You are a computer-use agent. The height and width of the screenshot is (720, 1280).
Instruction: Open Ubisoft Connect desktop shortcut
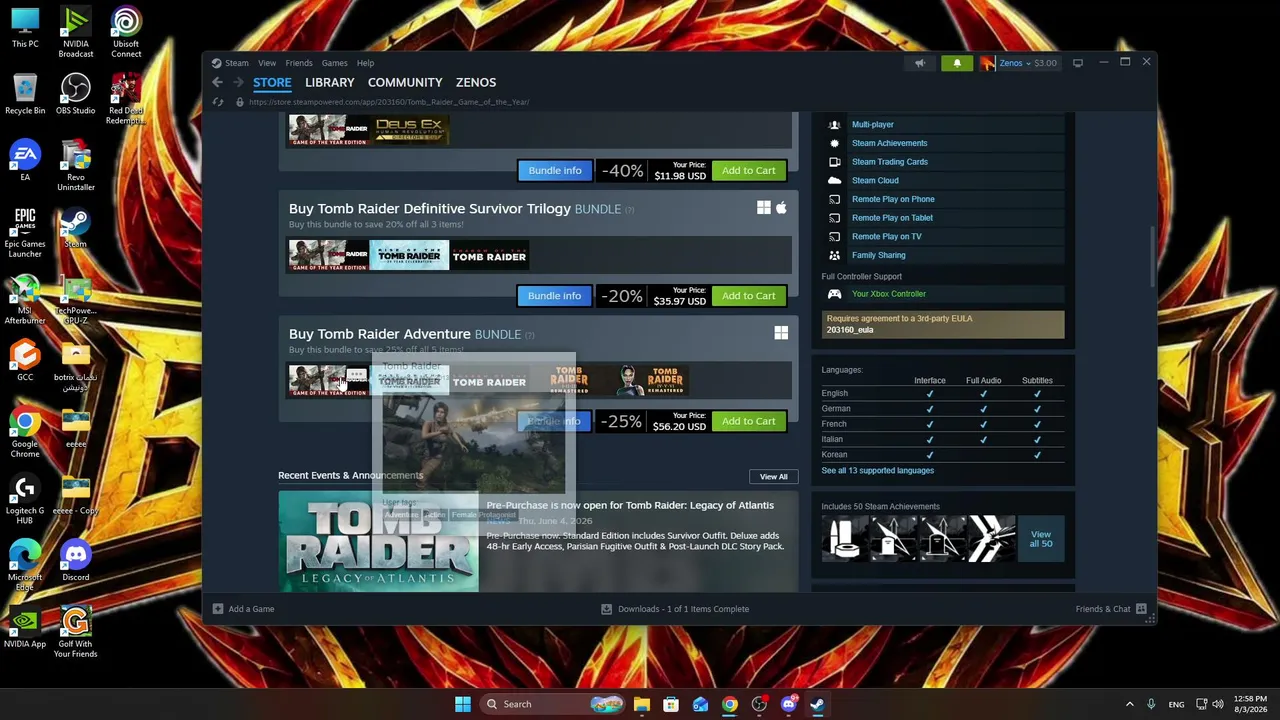tap(126, 33)
